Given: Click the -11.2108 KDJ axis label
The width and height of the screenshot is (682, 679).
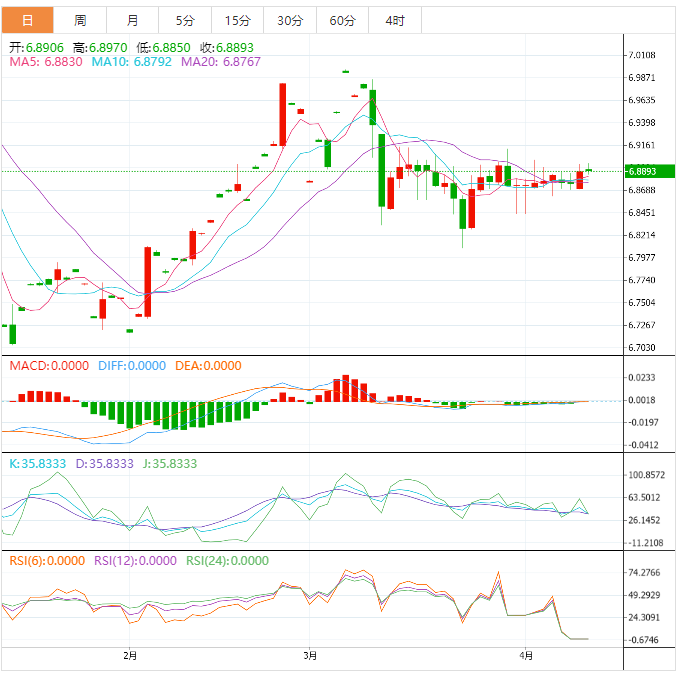Looking at the screenshot, I should point(646,543).
